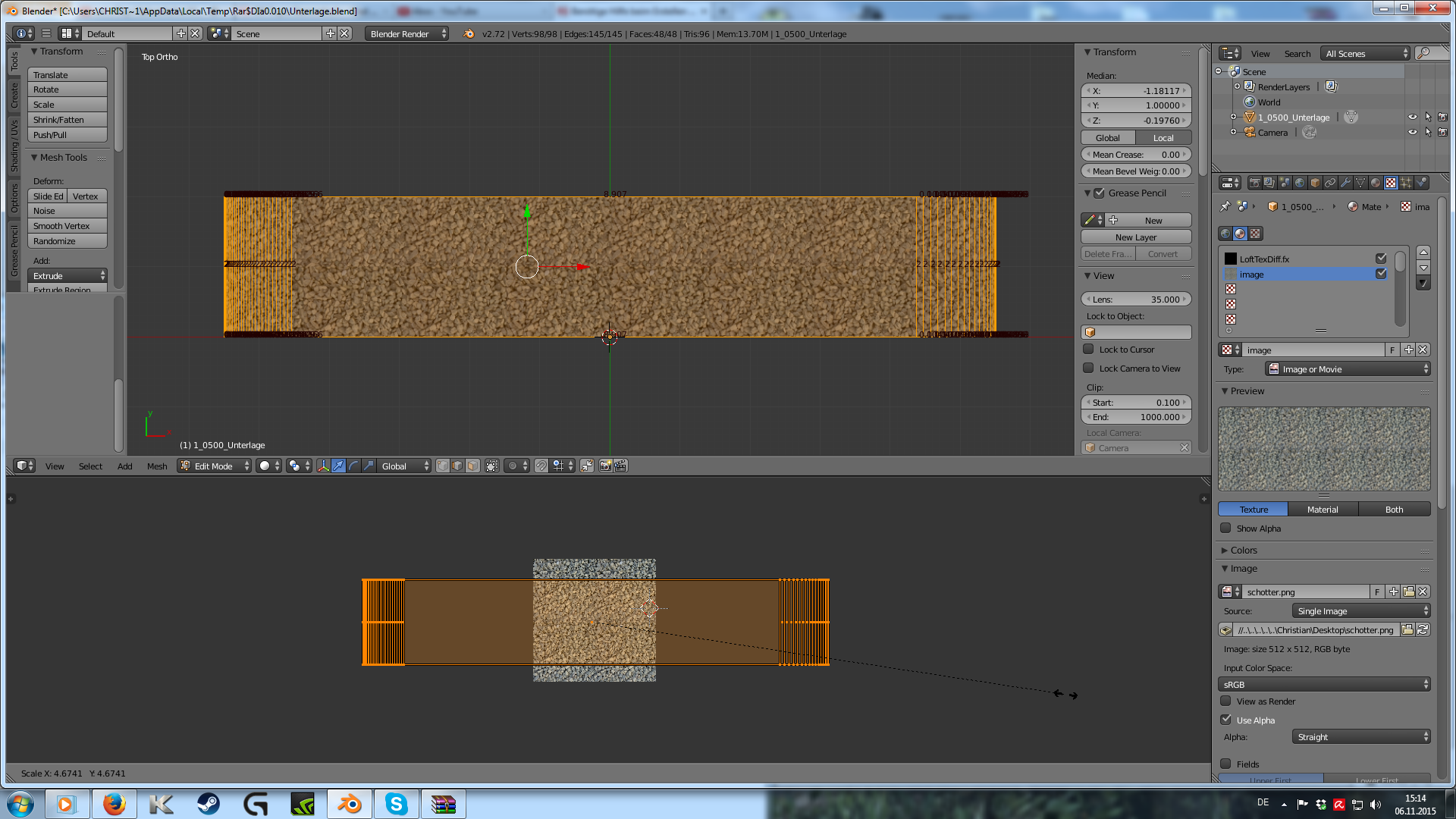Click the Smooth Vertex button

pos(67,226)
